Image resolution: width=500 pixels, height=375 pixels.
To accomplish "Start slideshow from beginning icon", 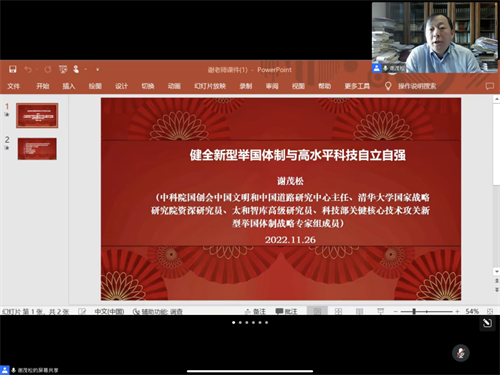I will coord(63,69).
